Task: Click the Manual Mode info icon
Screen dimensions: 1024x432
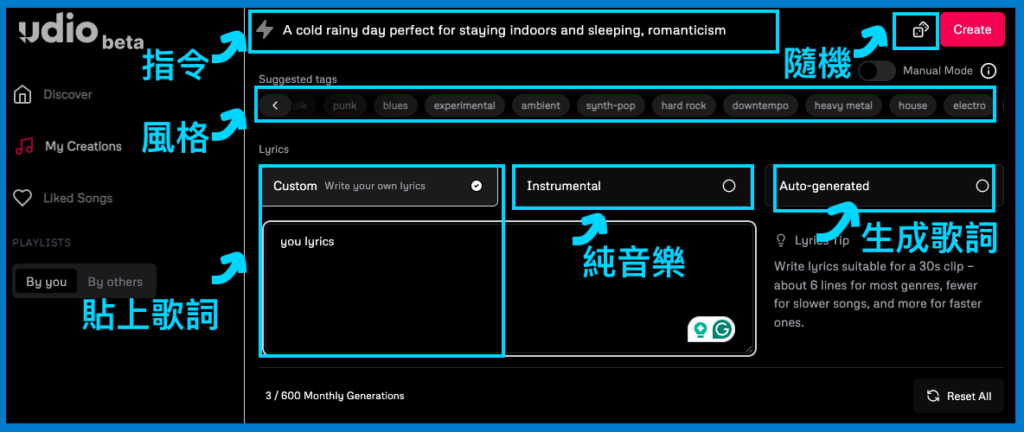Action: (x=988, y=71)
